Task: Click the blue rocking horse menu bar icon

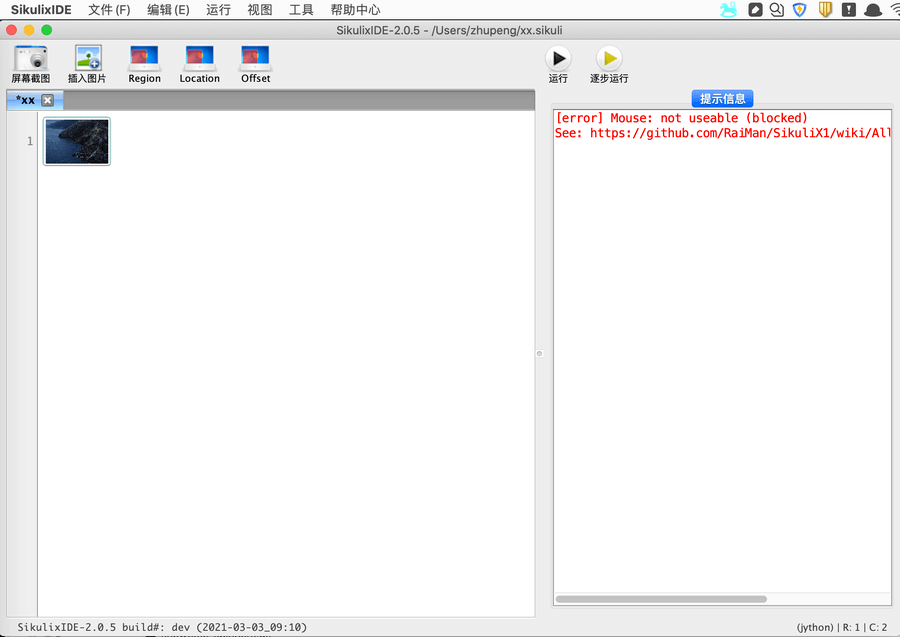Action: [729, 10]
